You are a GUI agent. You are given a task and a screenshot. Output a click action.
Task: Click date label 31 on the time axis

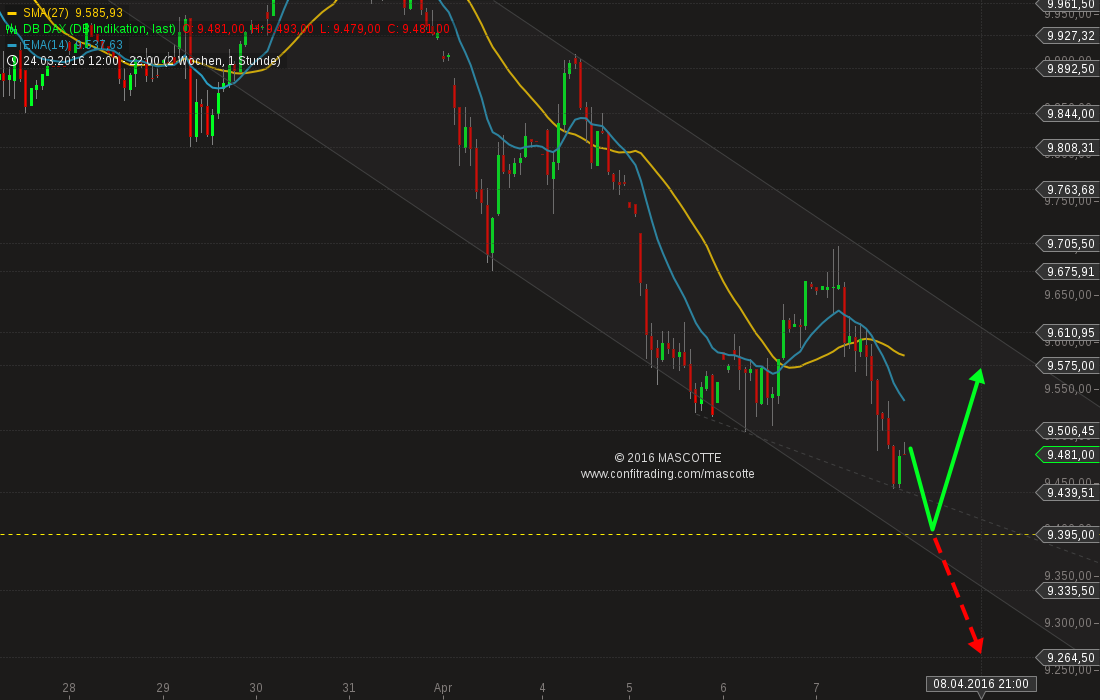pyautogui.click(x=349, y=688)
